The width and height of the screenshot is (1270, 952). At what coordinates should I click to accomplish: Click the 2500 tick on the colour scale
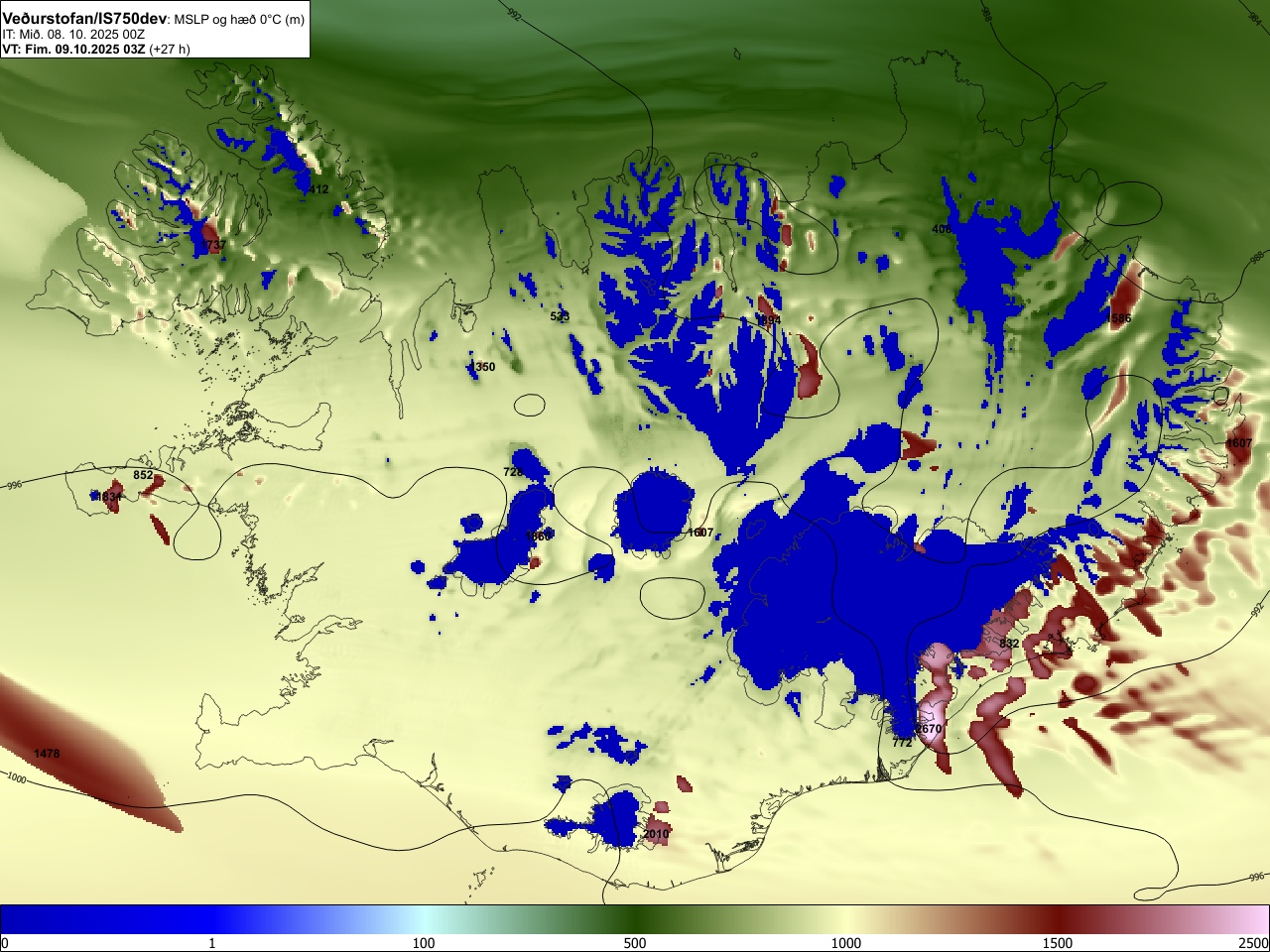1254,943
